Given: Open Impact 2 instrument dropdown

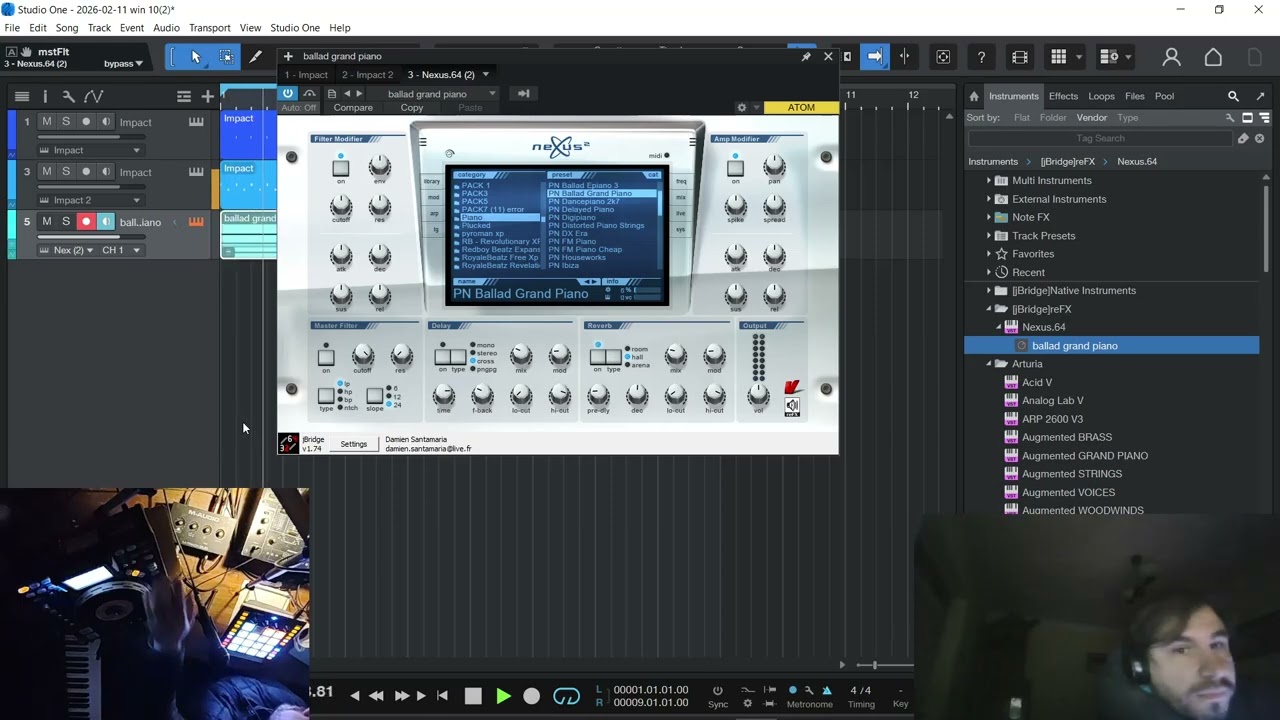Looking at the screenshot, I should click(92, 200).
